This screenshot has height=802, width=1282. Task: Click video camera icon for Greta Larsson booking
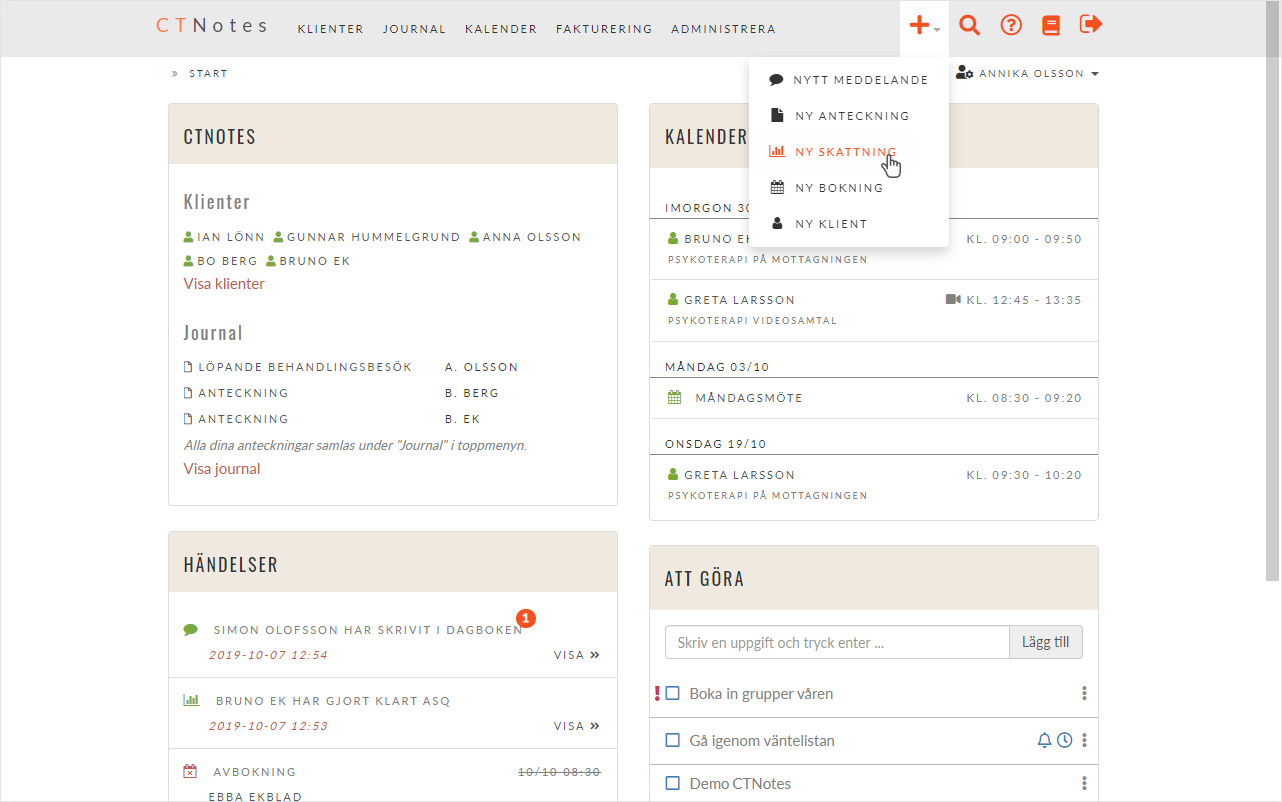point(953,299)
